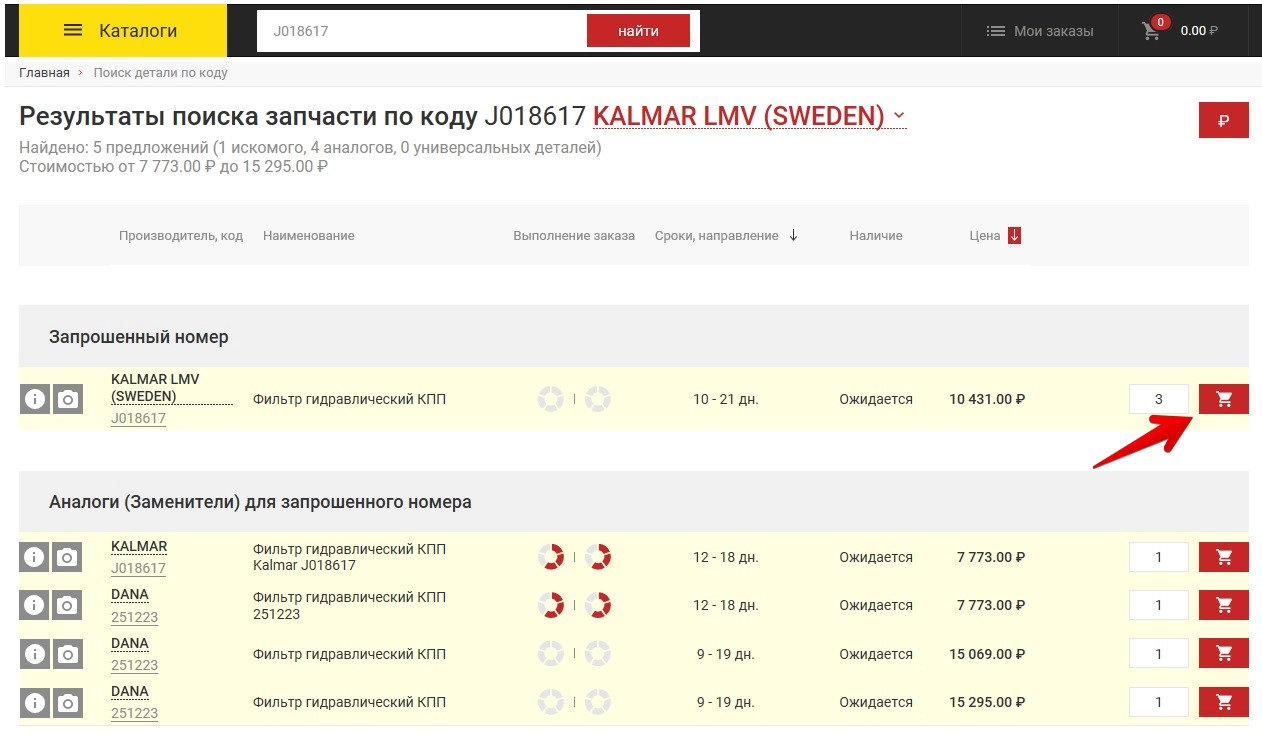1262x737 pixels.
Task: Add 15 295.00 ₽ DANA filter to cart
Action: [1223, 702]
